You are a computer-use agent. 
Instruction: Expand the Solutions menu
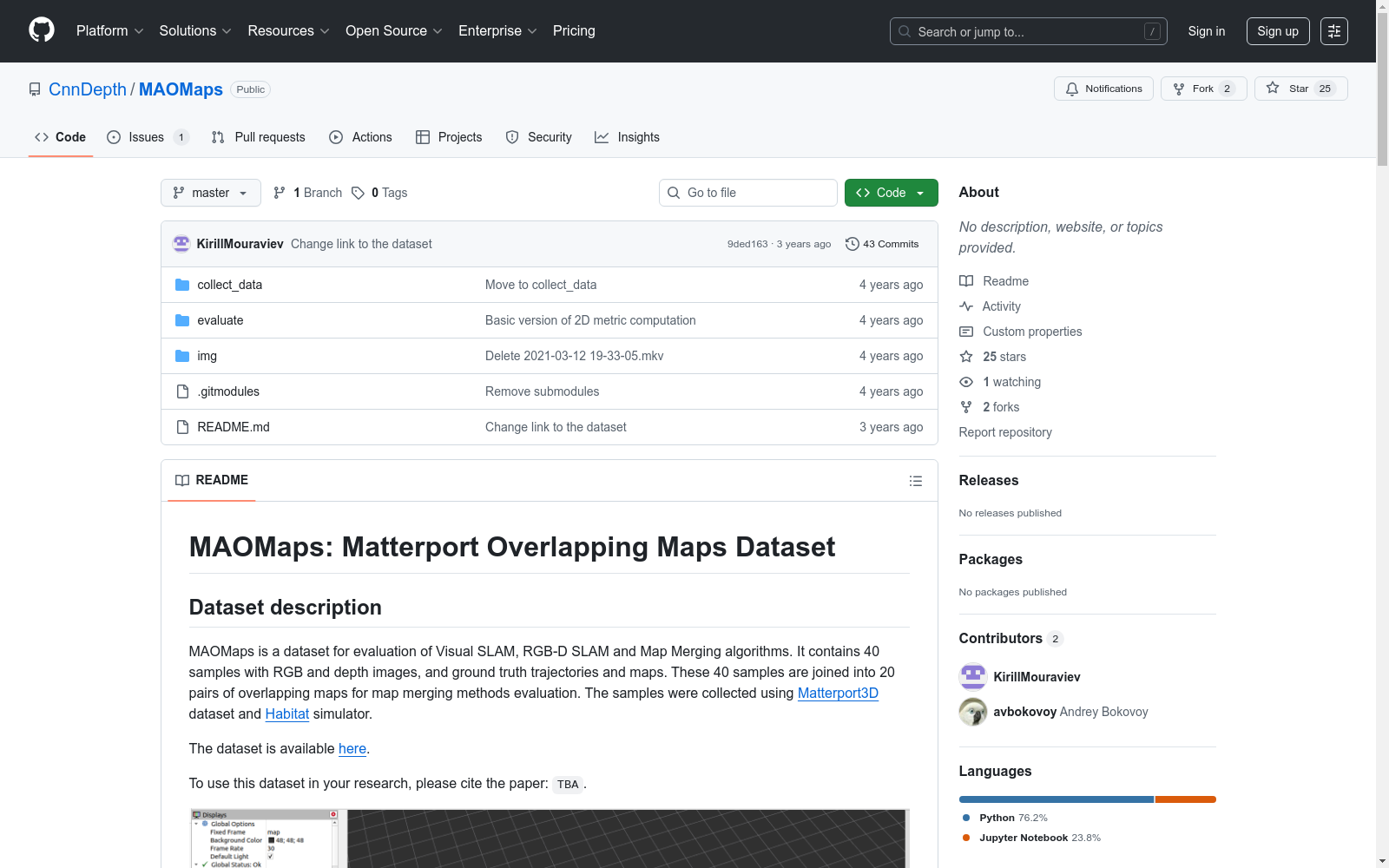[195, 30]
